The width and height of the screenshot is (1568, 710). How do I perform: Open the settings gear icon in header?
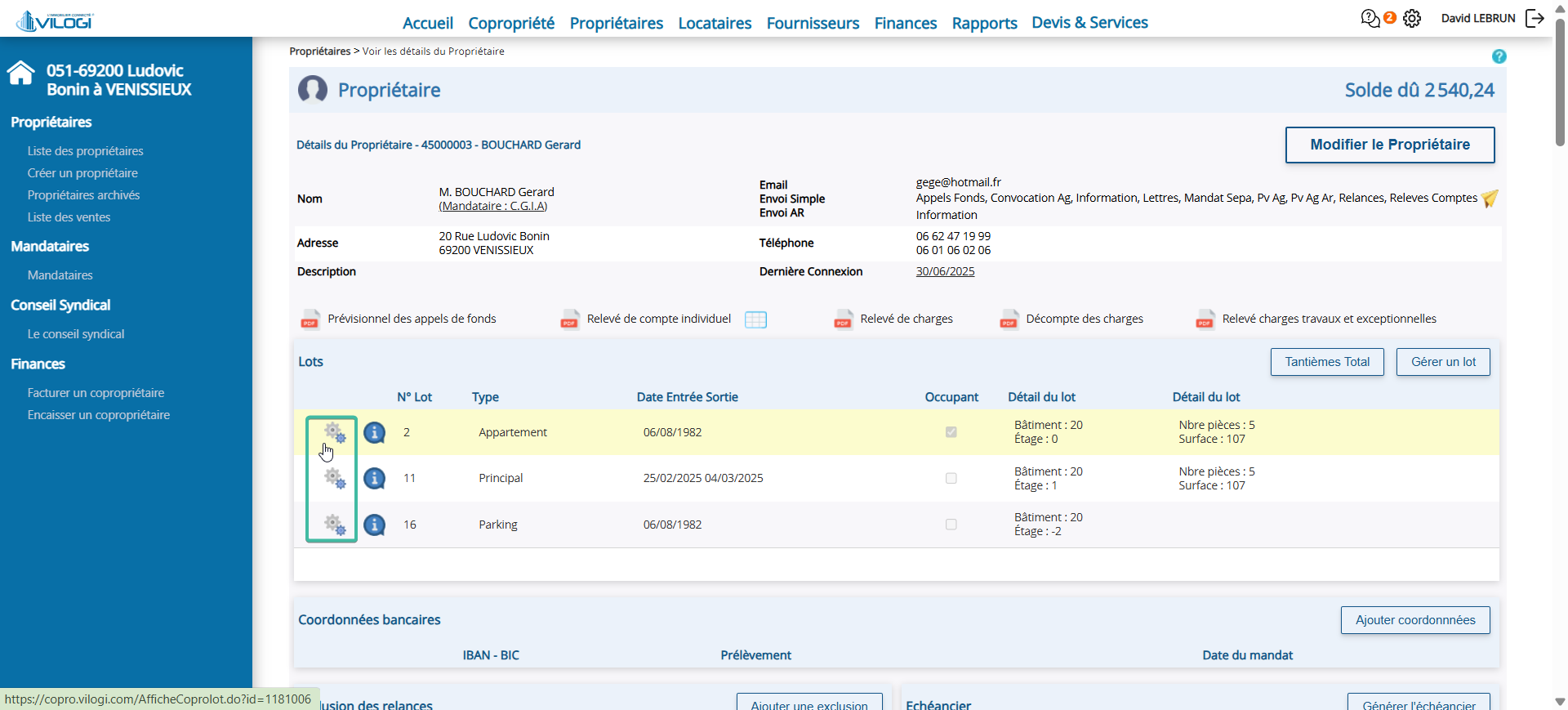pos(1412,18)
